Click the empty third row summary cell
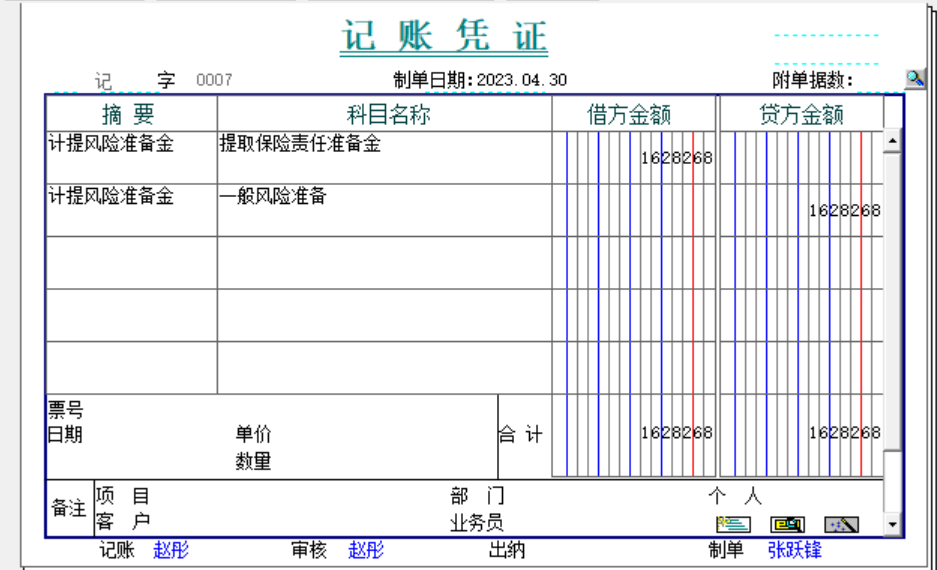The width and height of the screenshot is (937, 570). 131,263
